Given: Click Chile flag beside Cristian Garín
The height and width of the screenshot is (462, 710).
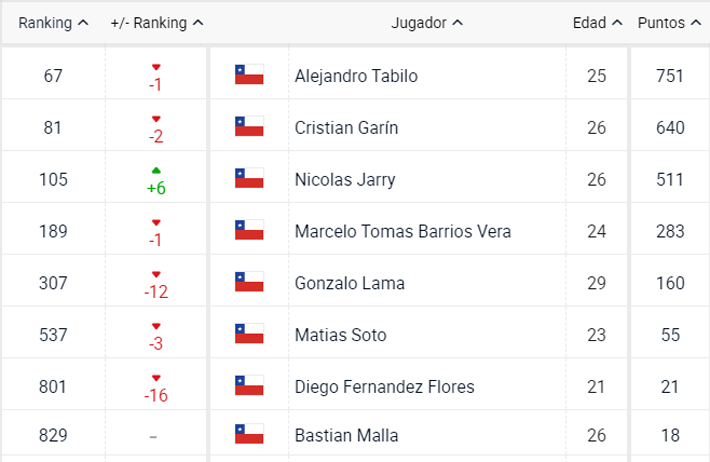Looking at the screenshot, I should pos(249,126).
